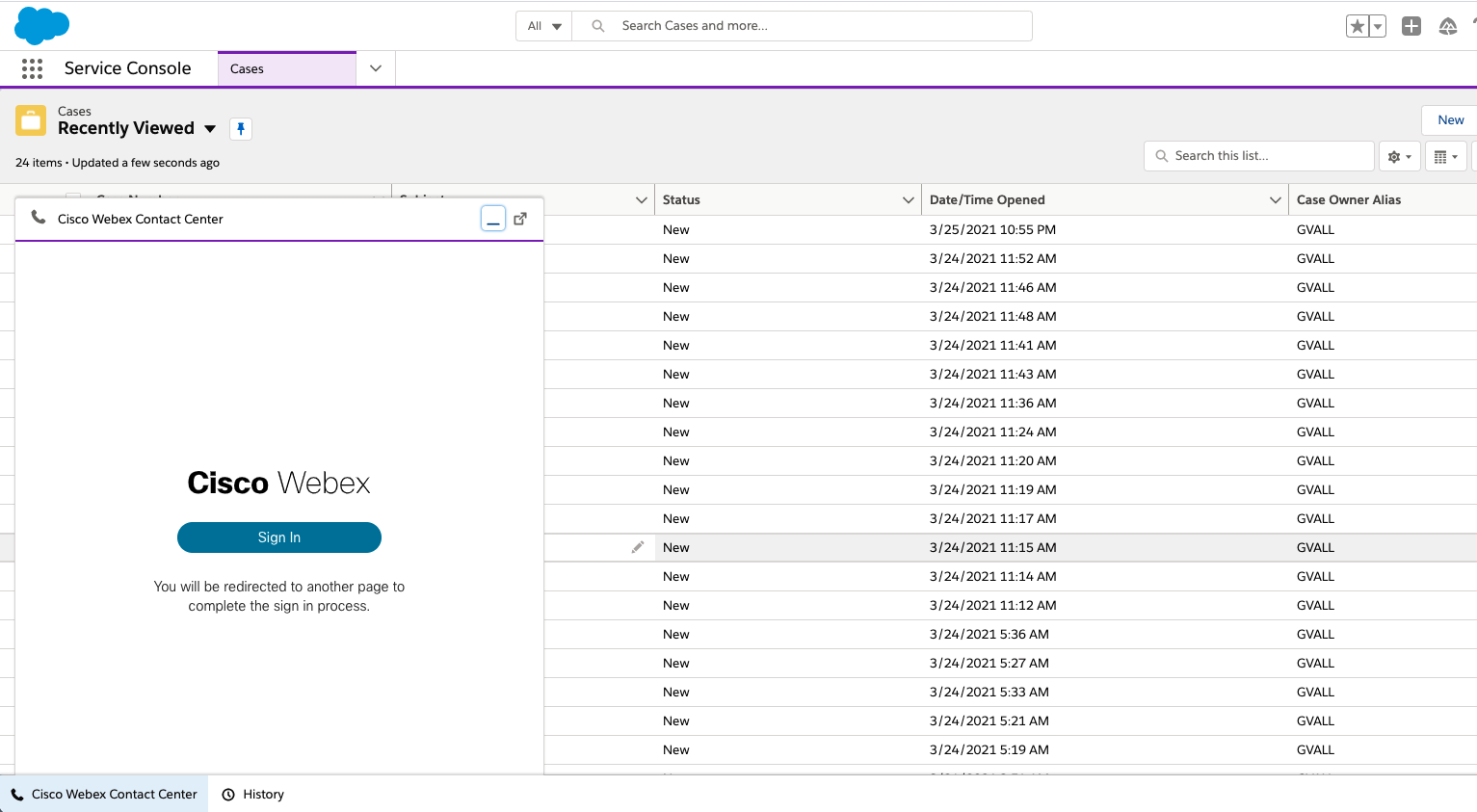
Task: Open the column menu left of Status
Action: tap(642, 200)
